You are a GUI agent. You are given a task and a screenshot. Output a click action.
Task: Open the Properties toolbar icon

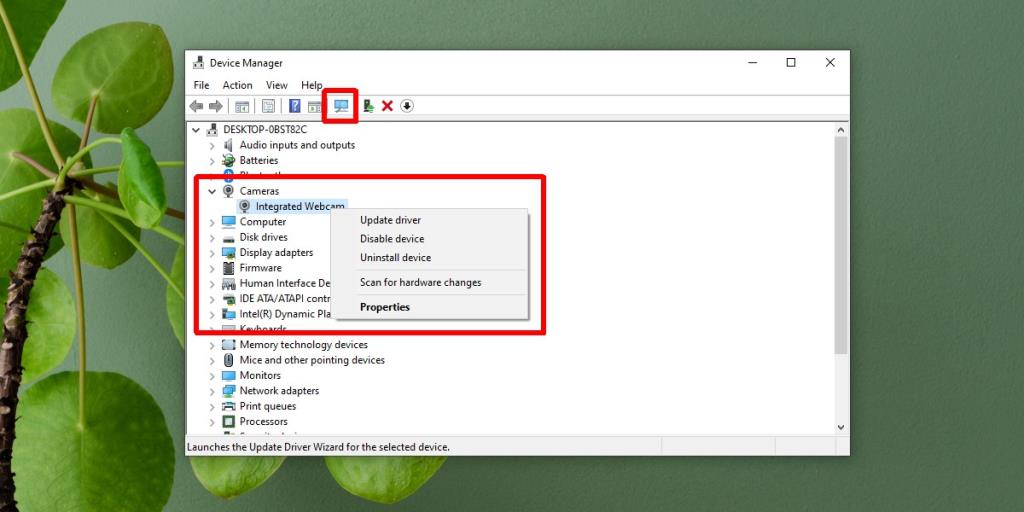(268, 106)
